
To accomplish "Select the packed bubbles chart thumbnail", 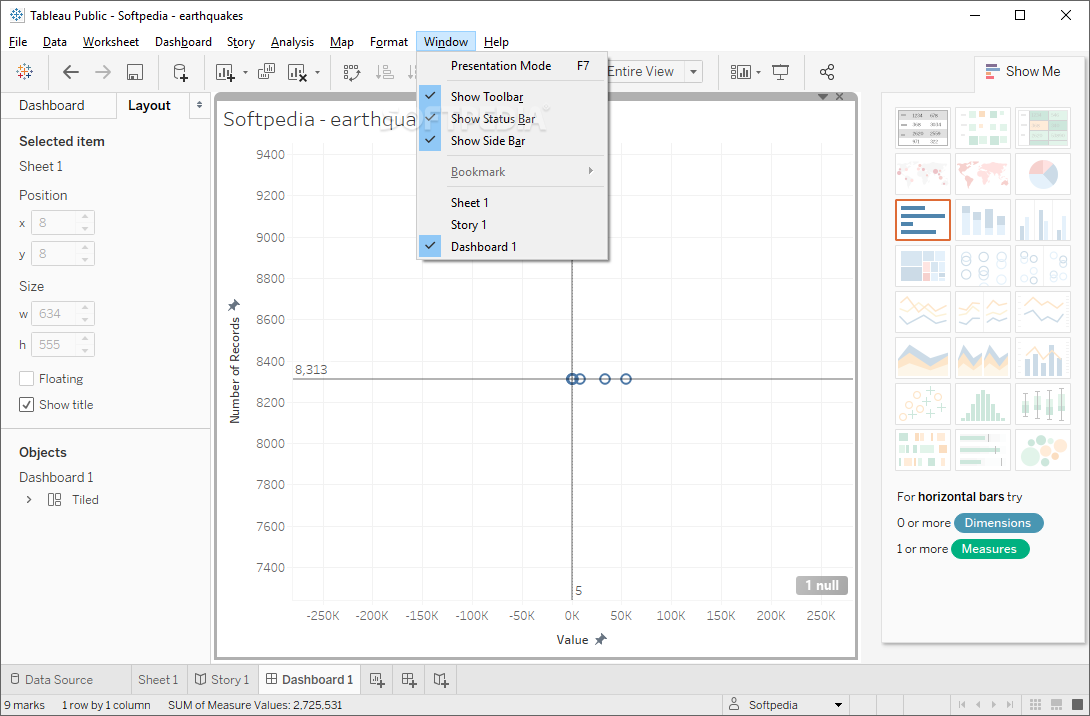I will pos(1043,449).
